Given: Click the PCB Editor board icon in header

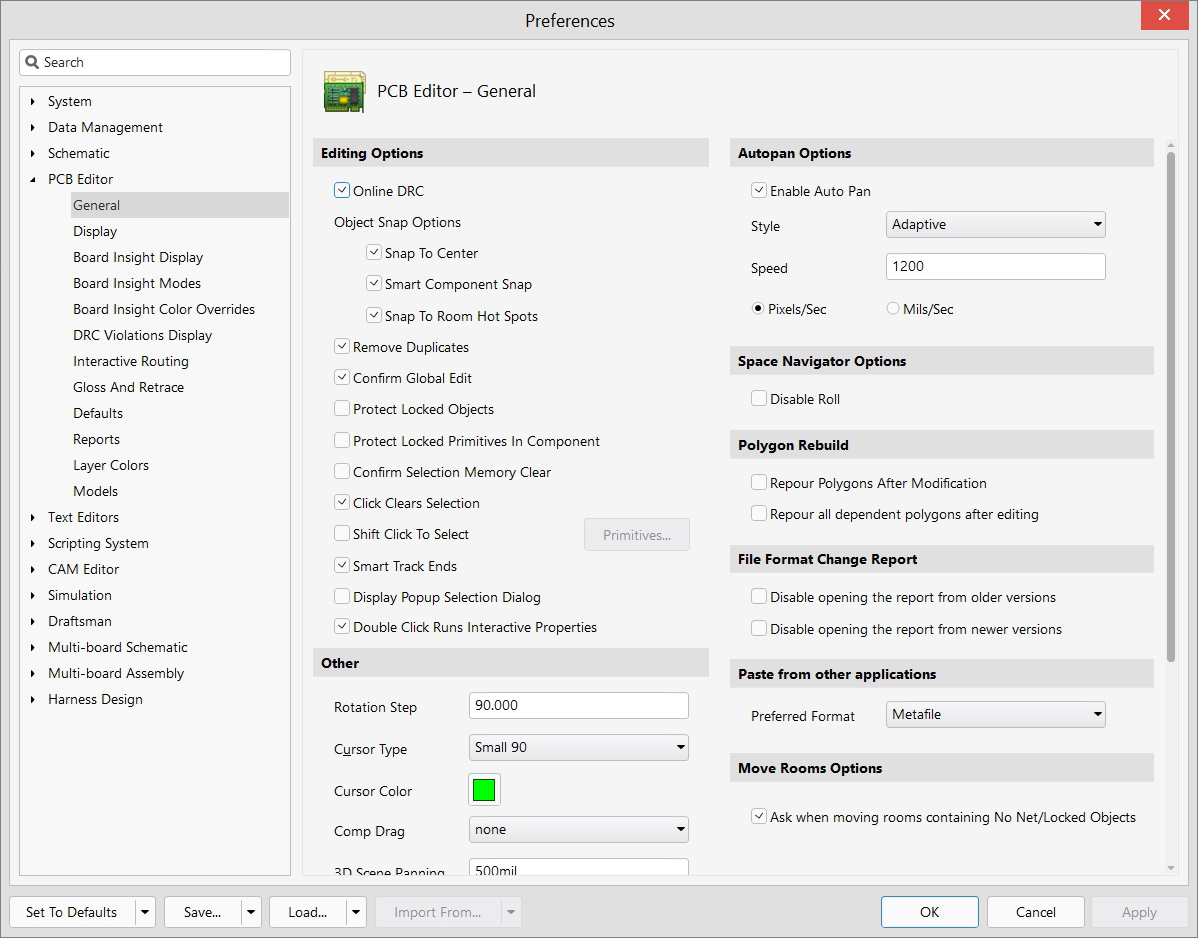Looking at the screenshot, I should coord(345,92).
